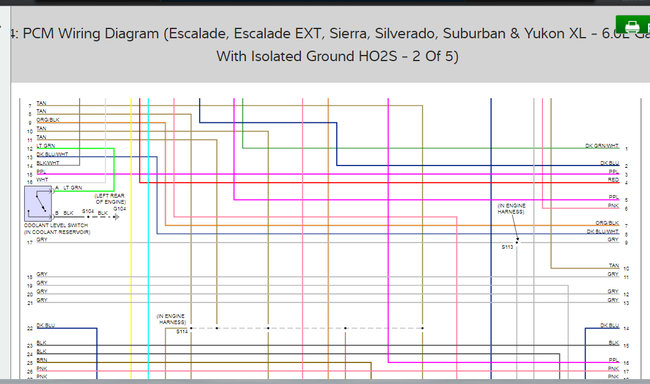The width and height of the screenshot is (650, 384).
Task: Click the ORG/BLK label at right pin 7
Action: pos(607,223)
